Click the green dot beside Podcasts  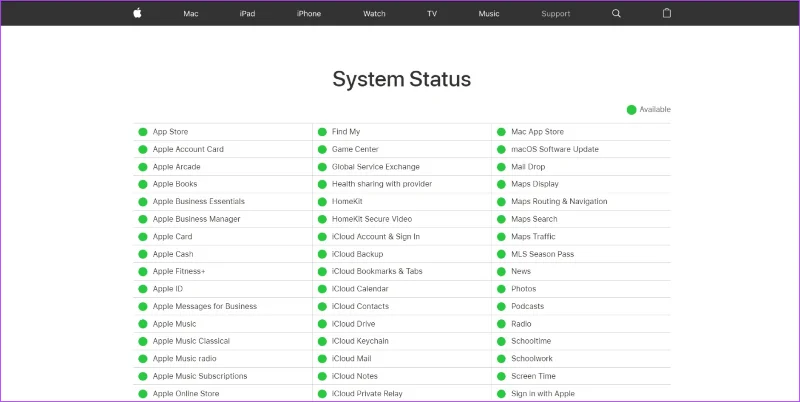(x=501, y=307)
